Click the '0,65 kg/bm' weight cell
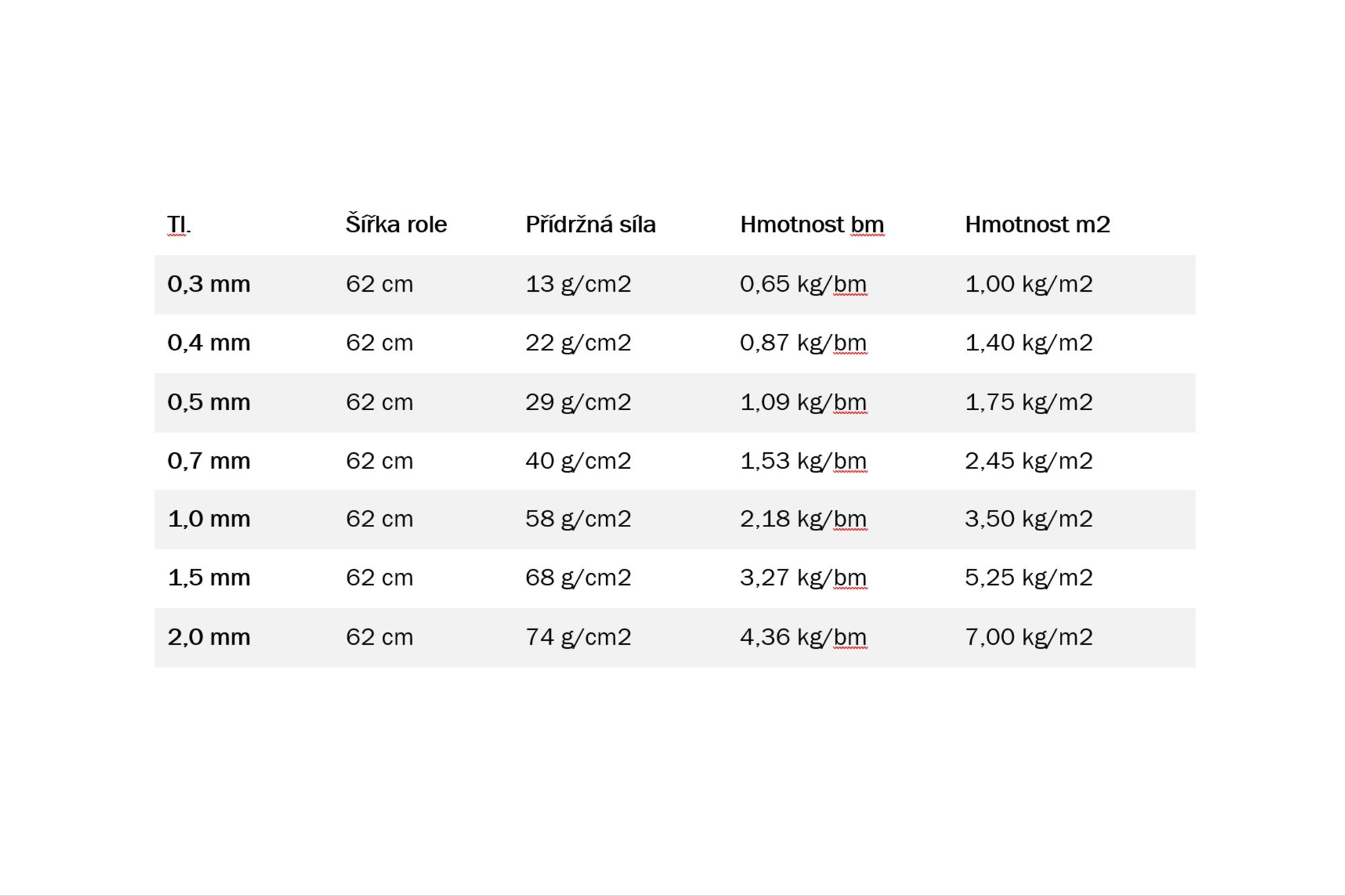 click(804, 284)
